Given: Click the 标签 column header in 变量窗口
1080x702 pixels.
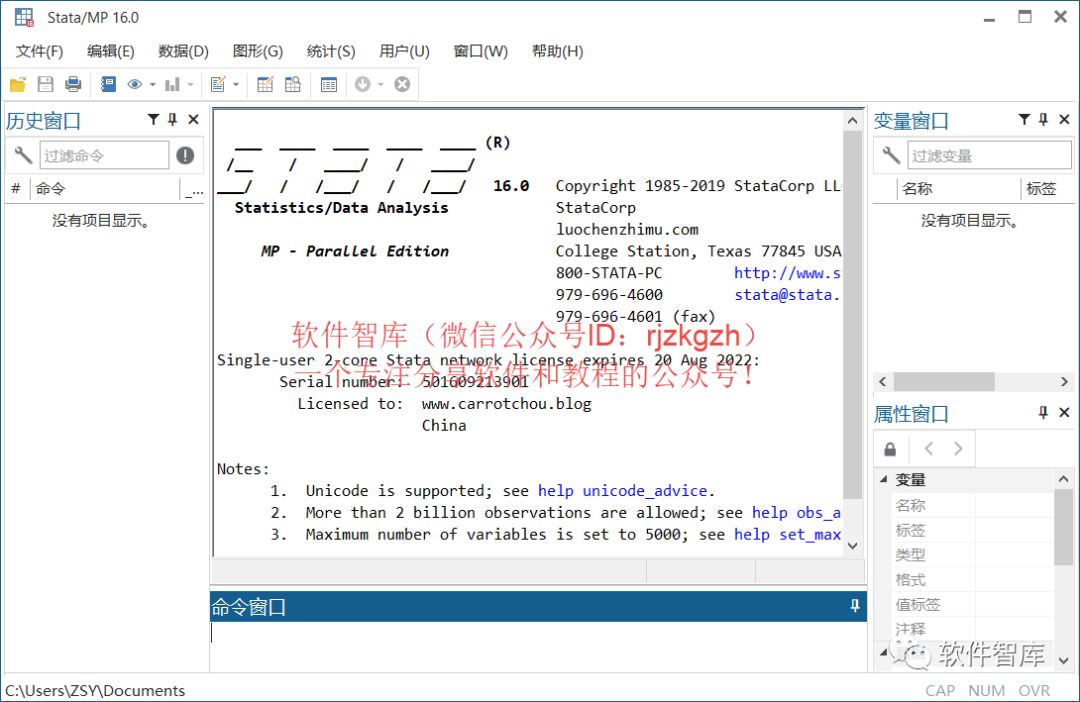Looking at the screenshot, I should pos(1046,188).
